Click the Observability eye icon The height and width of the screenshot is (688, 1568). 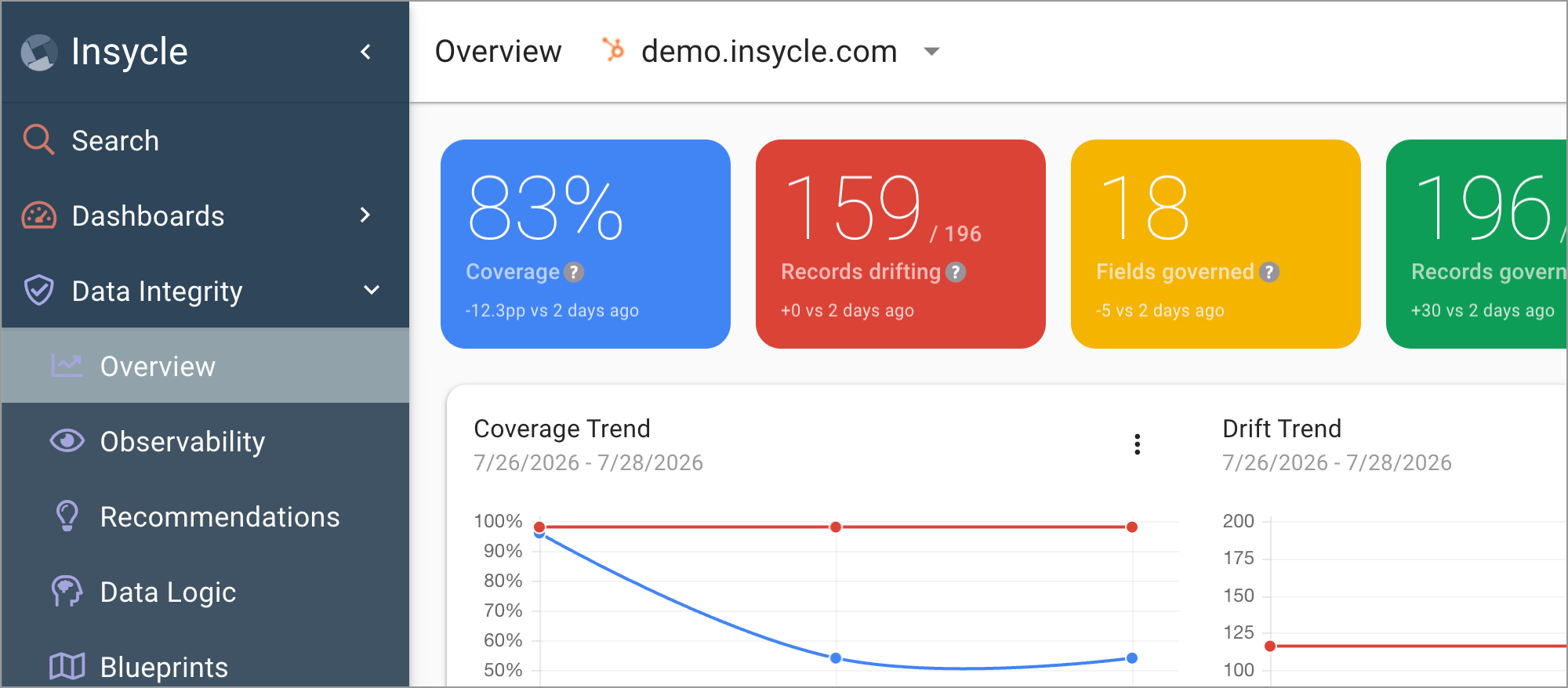coord(67,440)
